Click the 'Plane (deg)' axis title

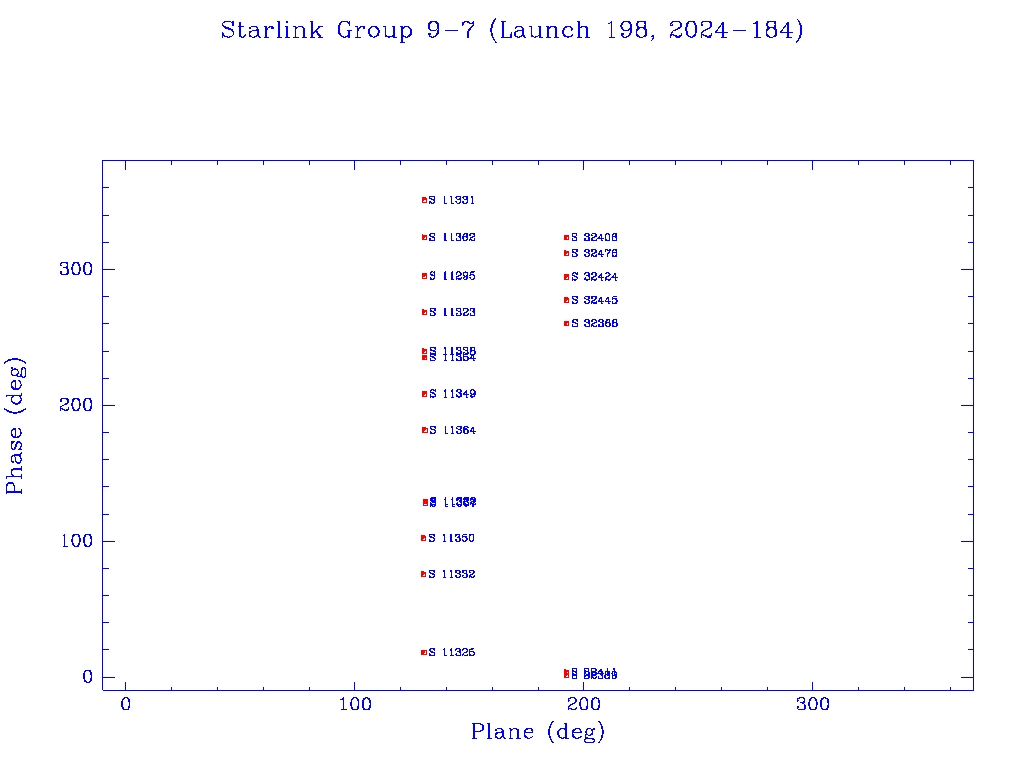pyautogui.click(x=538, y=731)
